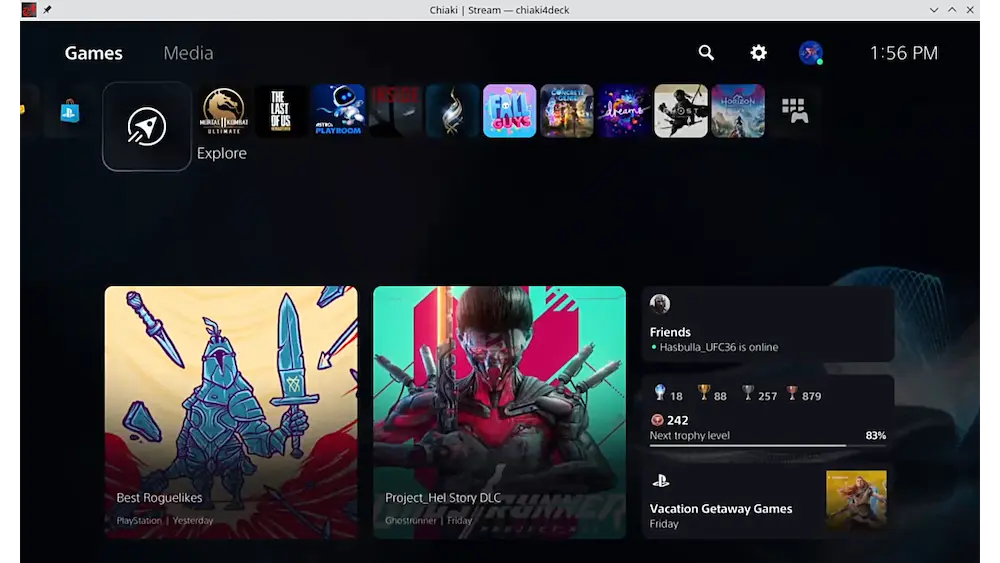Open the Friends online card
The height and width of the screenshot is (563, 1000).
(x=767, y=324)
